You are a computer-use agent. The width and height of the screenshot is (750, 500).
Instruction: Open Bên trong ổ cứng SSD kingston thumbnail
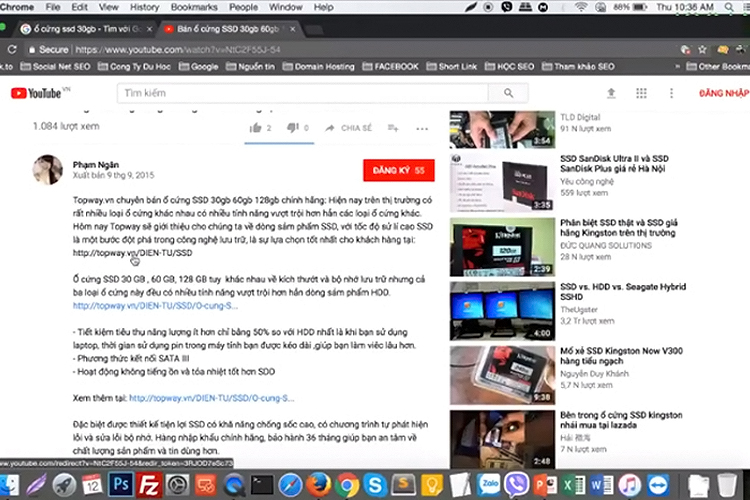[502, 439]
